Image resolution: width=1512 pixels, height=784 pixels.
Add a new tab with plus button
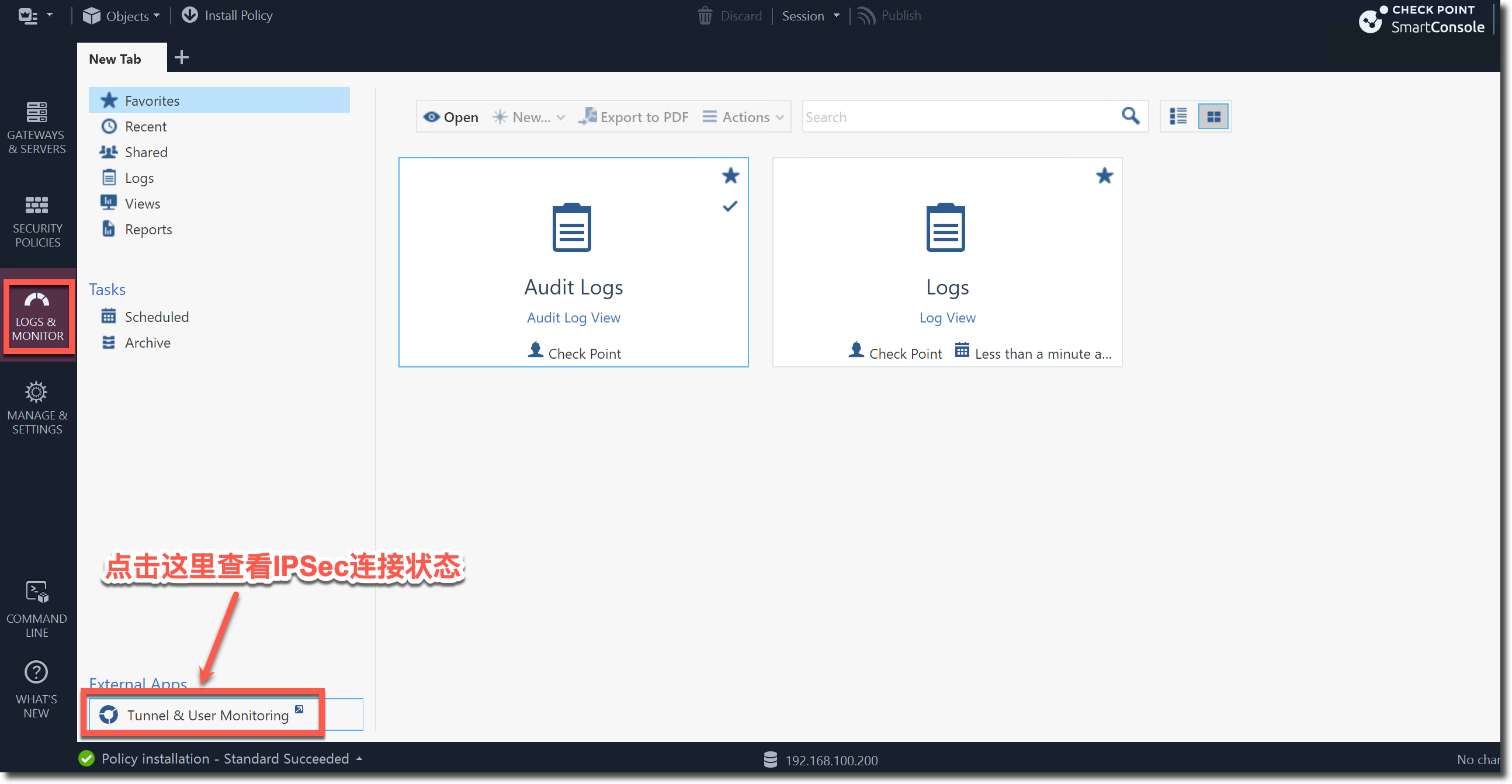coord(181,57)
